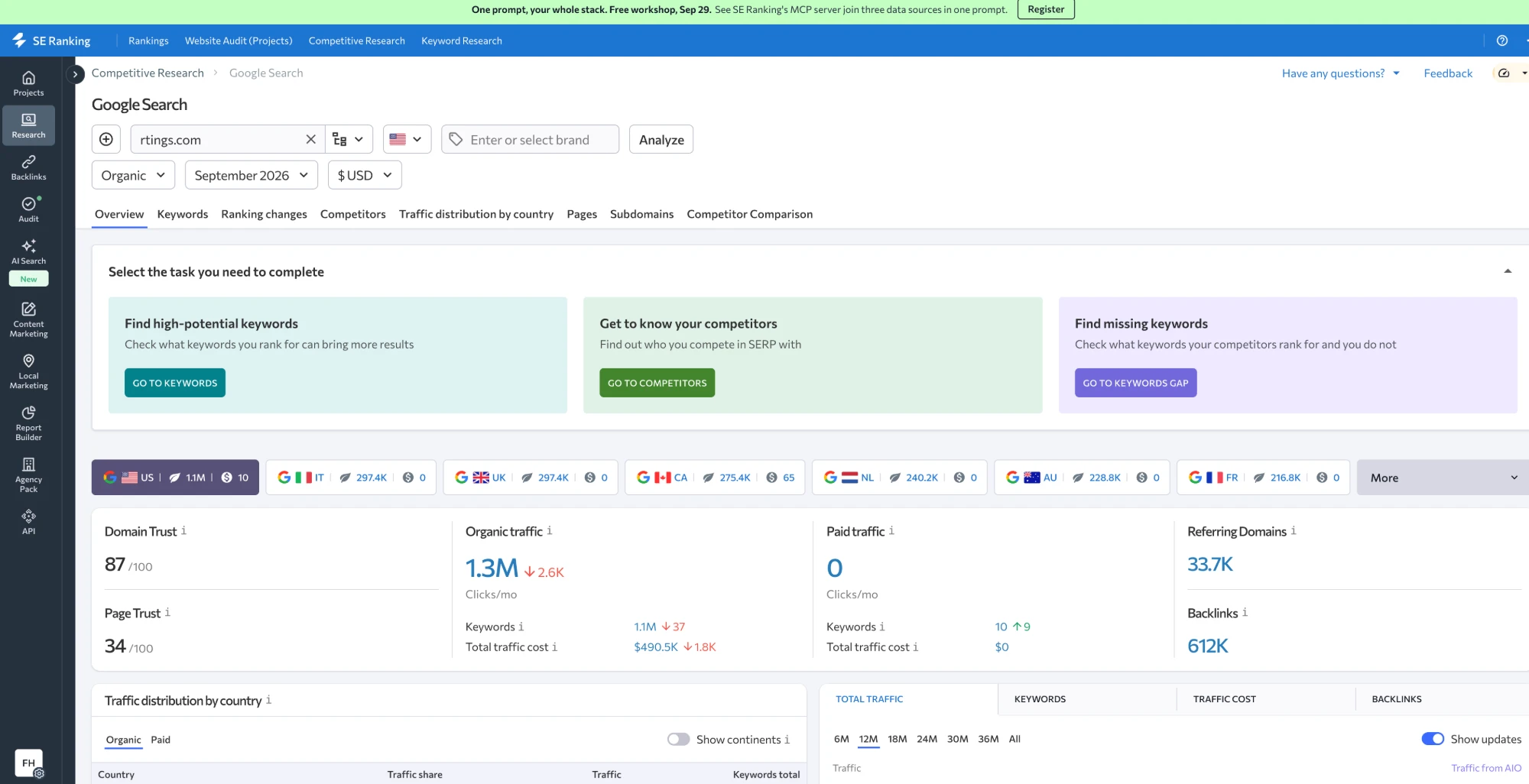Expand the sidebar with arrow button
This screenshot has height=784, width=1529.
pos(75,74)
